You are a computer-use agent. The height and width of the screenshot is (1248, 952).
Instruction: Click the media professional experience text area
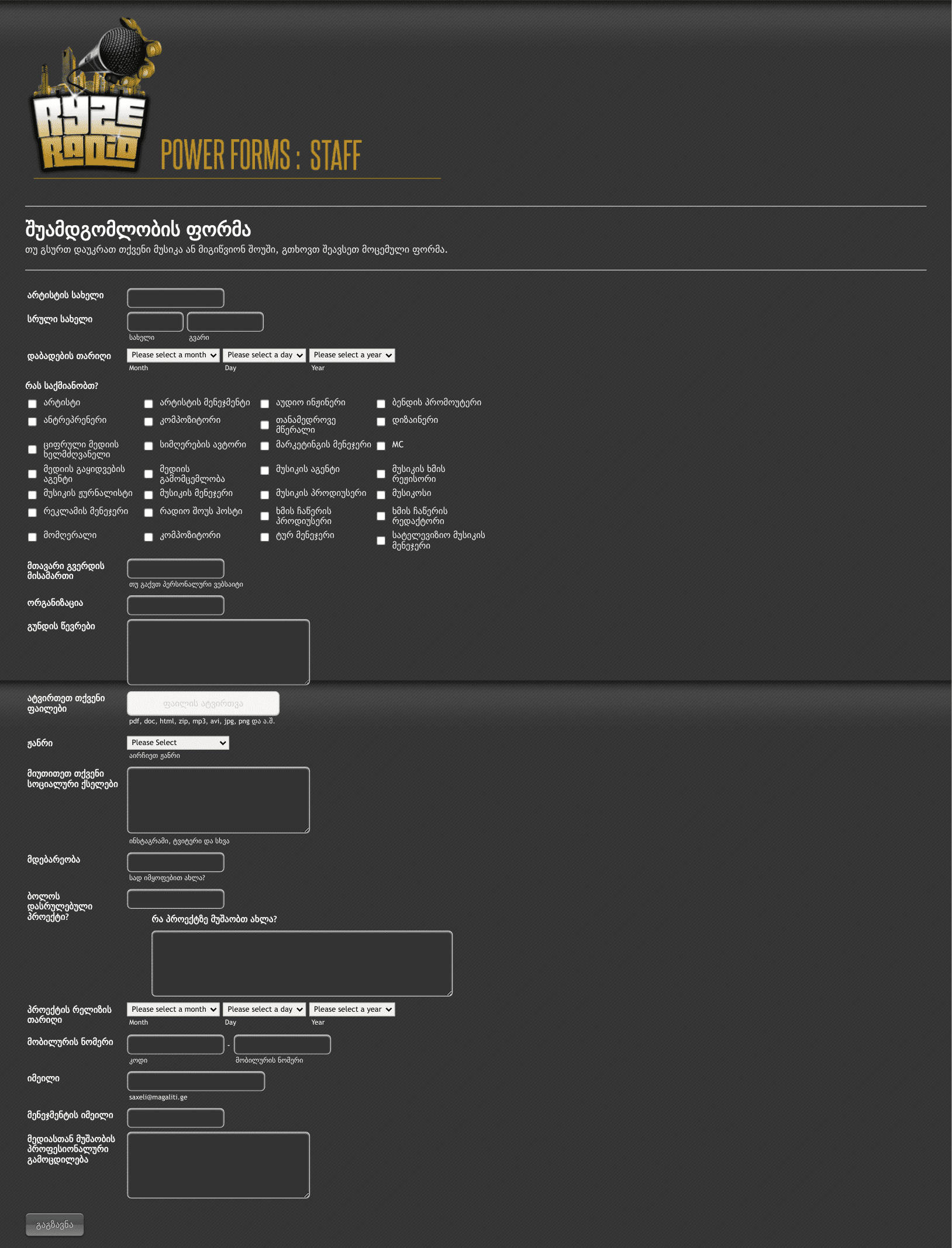[x=218, y=1166]
